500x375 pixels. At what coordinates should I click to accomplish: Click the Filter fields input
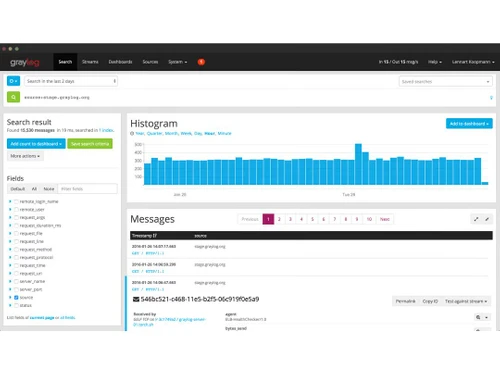87,189
